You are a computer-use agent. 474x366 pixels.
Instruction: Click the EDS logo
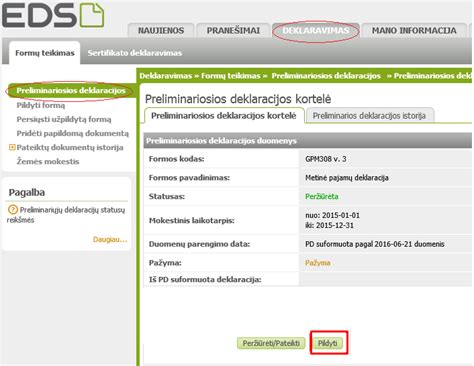click(53, 15)
